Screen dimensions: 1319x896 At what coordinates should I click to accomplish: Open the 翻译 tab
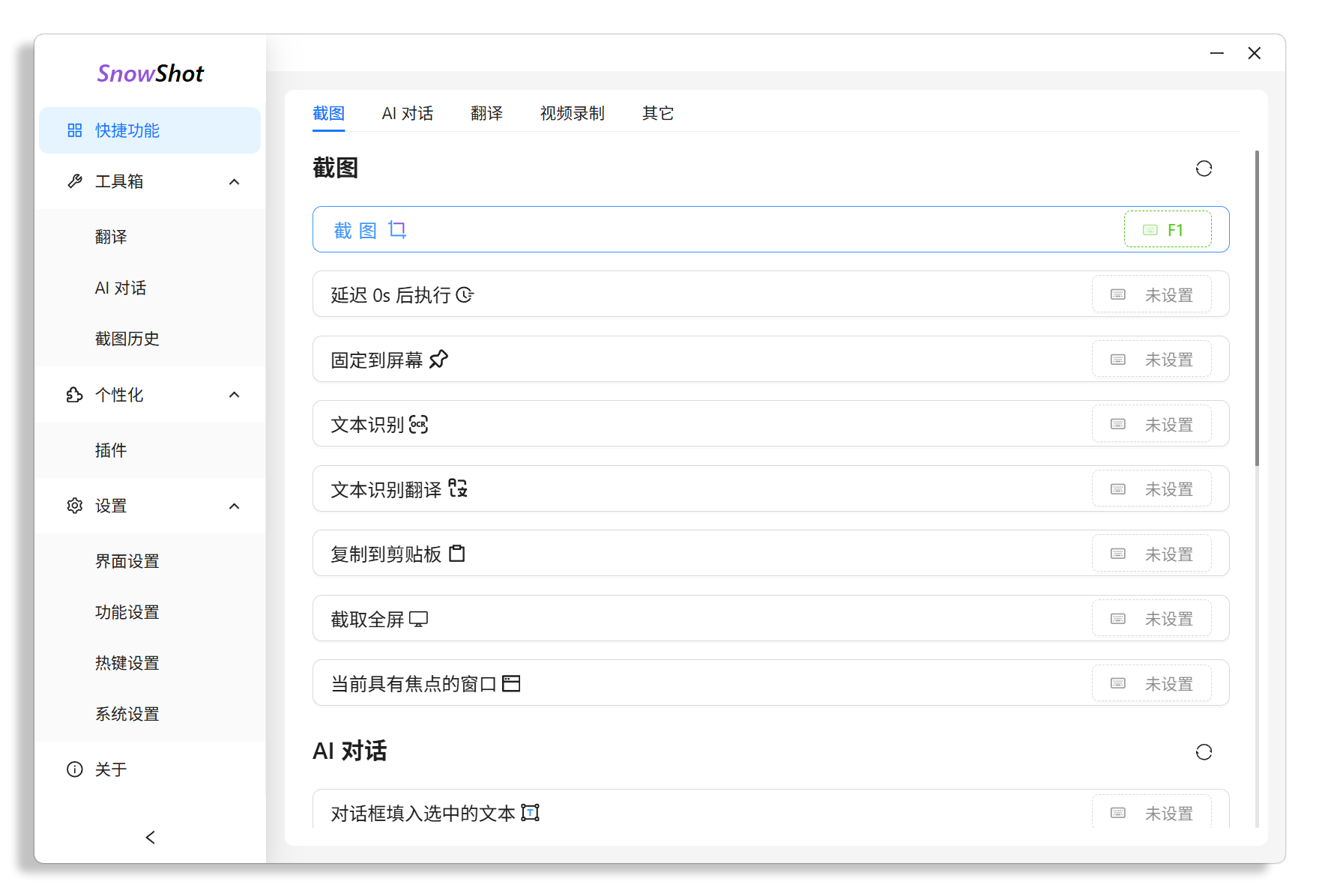pyautogui.click(x=486, y=113)
